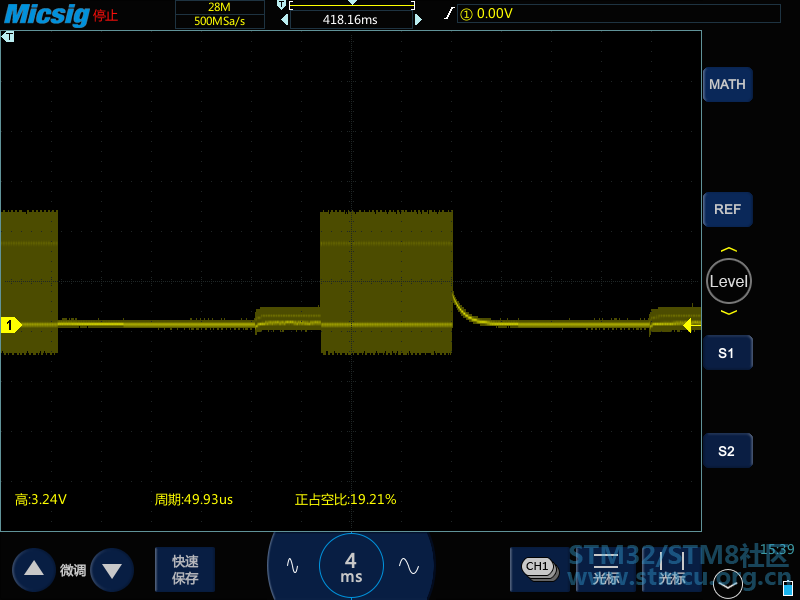Tap the Micsig logo

[46, 15]
